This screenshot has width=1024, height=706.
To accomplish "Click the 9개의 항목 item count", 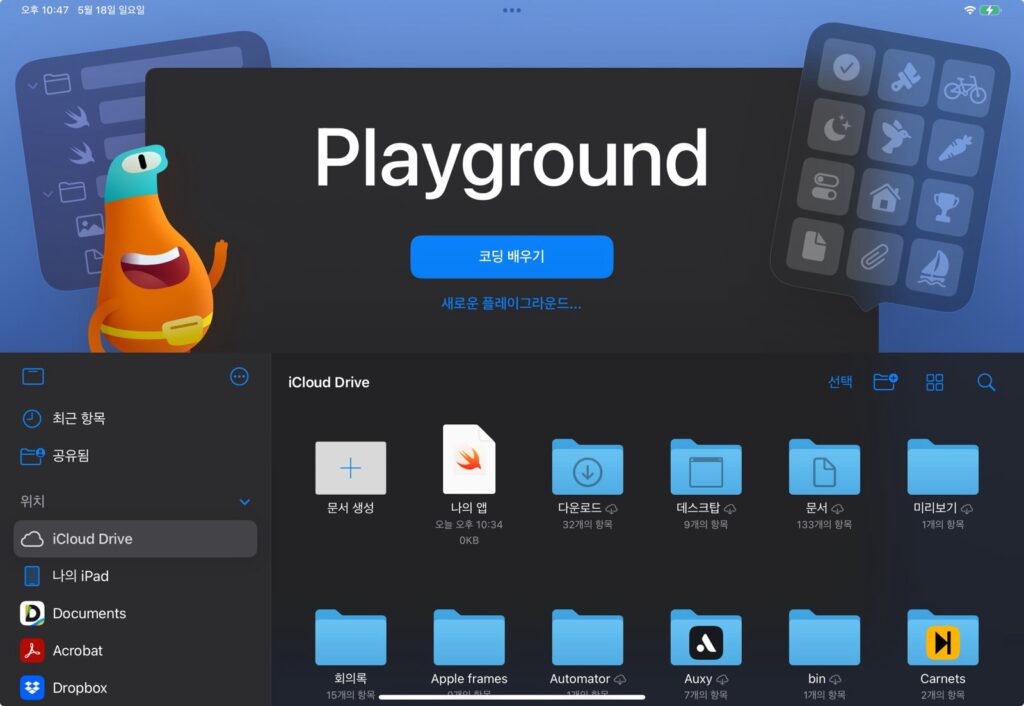I will point(705,524).
